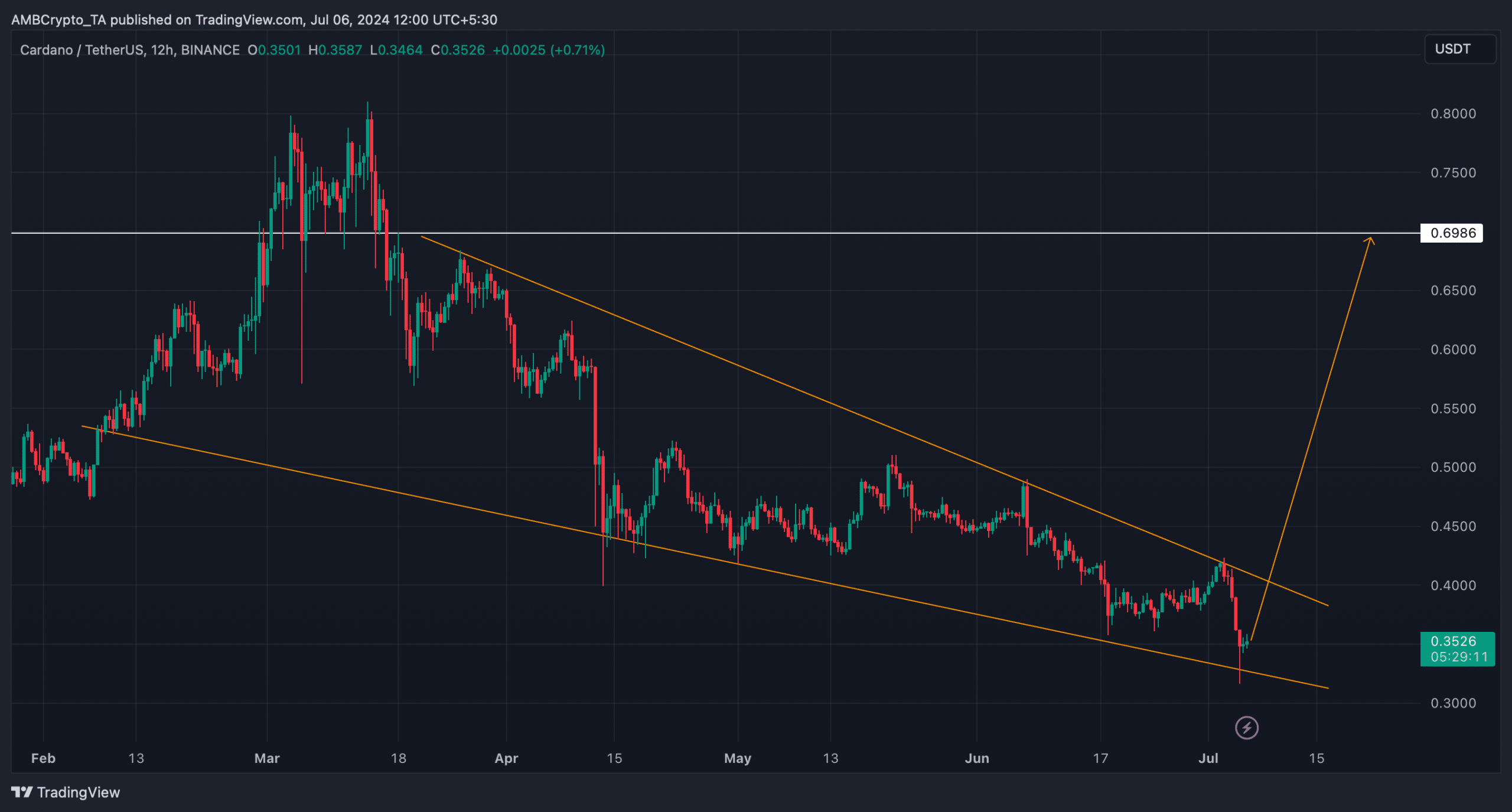Viewport: 1512px width, 812px height.
Task: Click the 13 label after Feb
Action: 136,758
